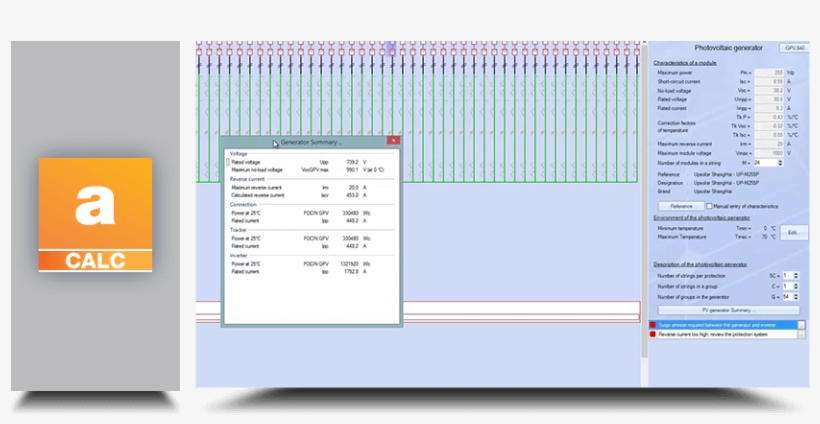Image resolution: width=820 pixels, height=424 pixels.
Task: Adjust Number of strings per protection stepper
Action: pyautogui.click(x=796, y=276)
